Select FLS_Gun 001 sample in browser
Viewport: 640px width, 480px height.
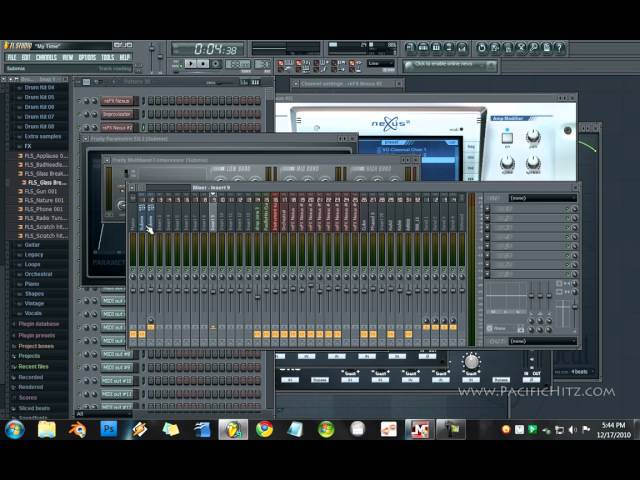pos(40,191)
